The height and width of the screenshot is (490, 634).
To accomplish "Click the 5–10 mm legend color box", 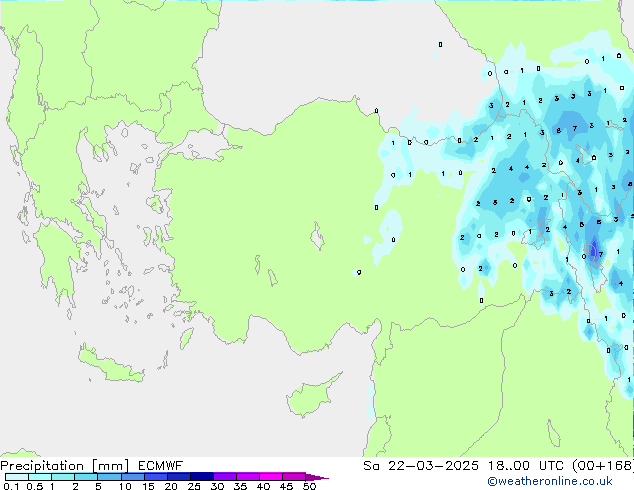I will point(109,477).
